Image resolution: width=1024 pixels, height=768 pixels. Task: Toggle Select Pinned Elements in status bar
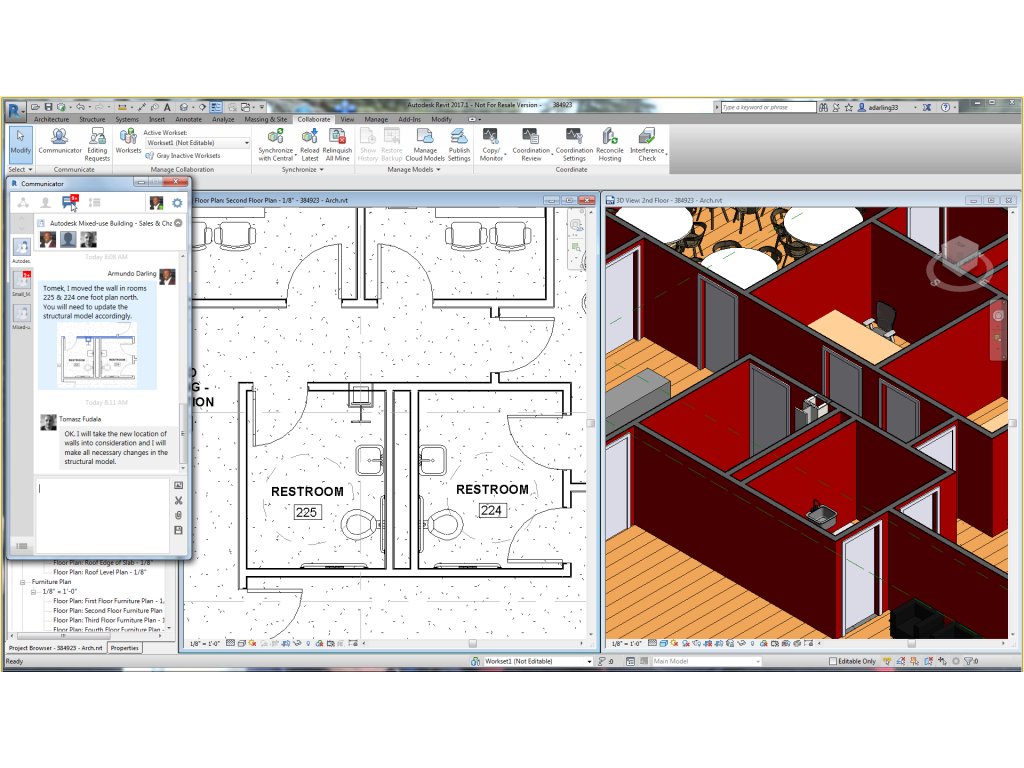[914, 661]
